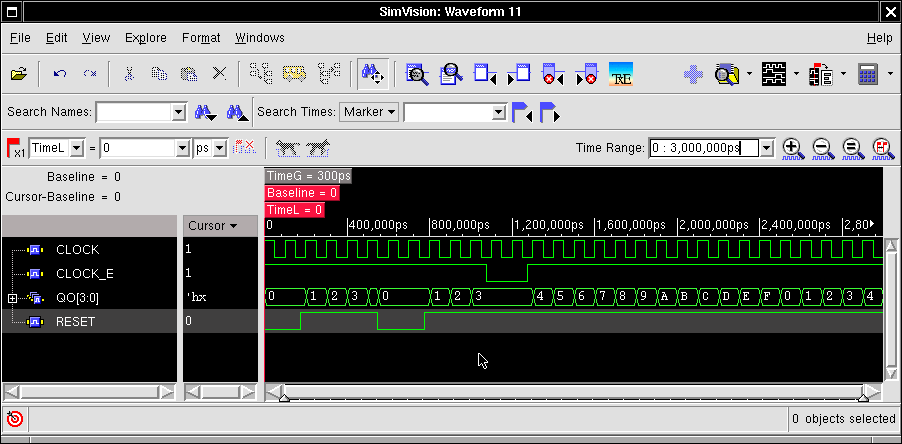The width and height of the screenshot is (902, 444).
Task: Click the TimeL = 0 cursor flag
Action: [x=295, y=210]
